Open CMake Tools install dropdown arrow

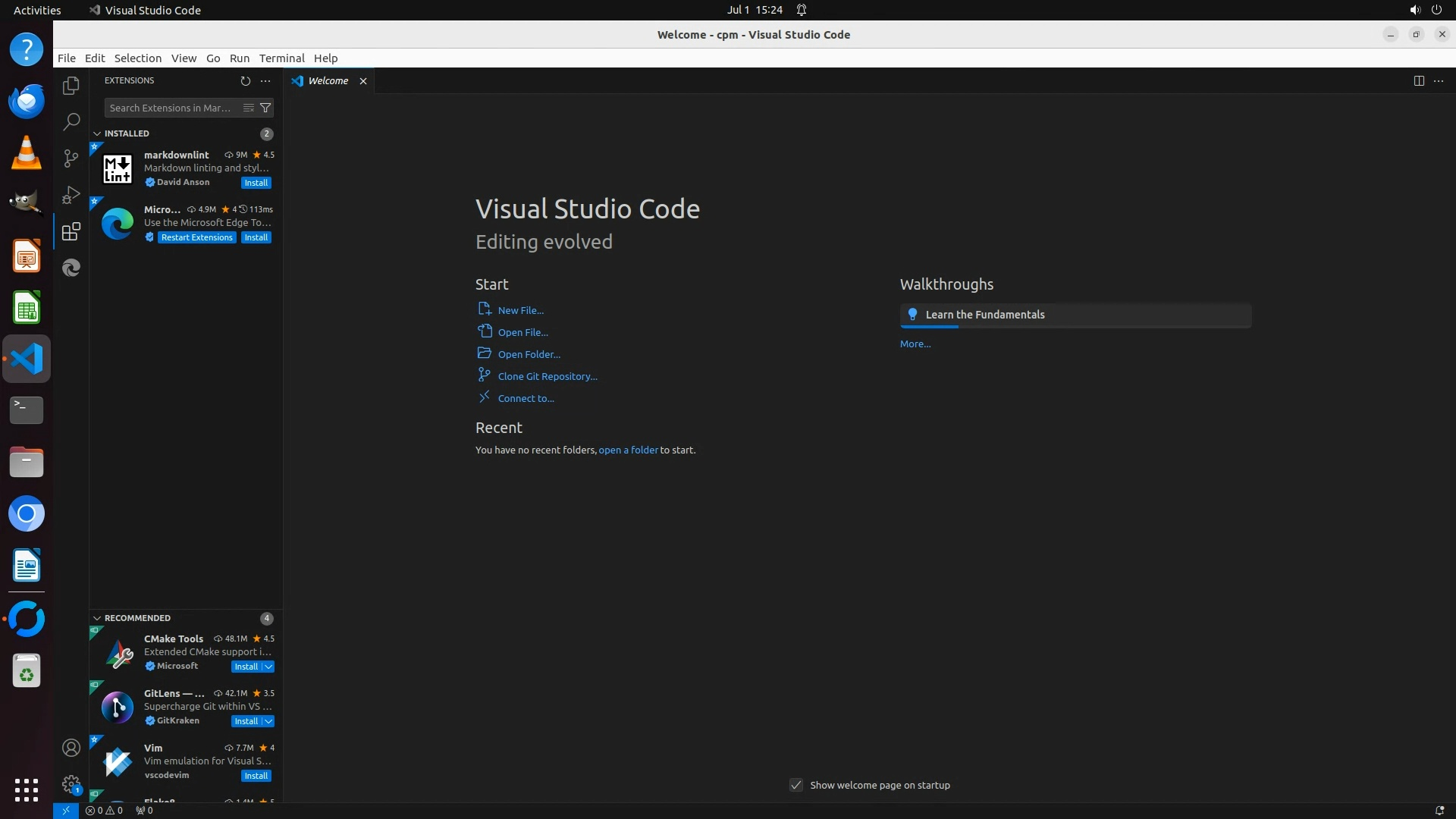268,667
